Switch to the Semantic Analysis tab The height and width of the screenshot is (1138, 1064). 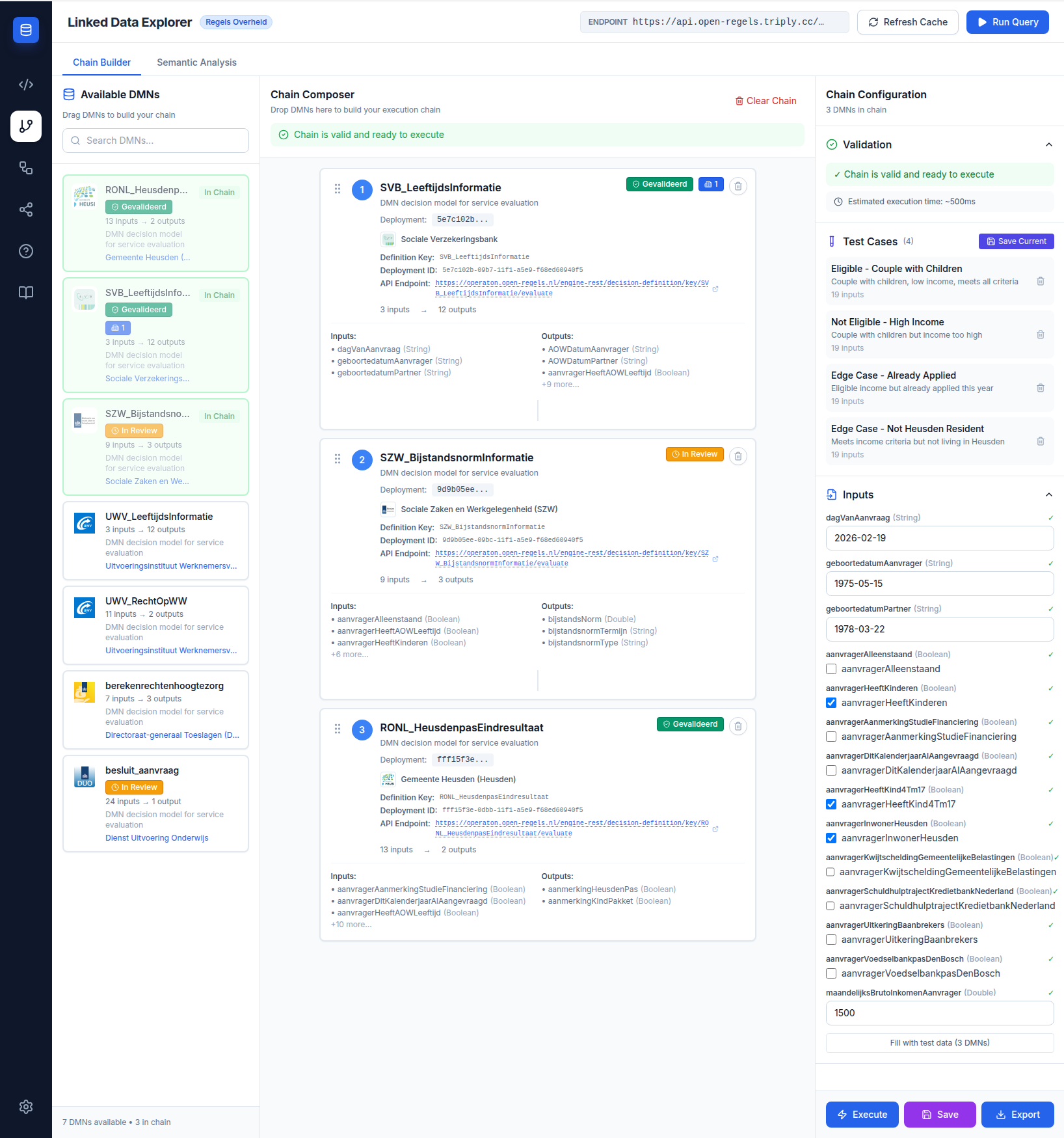coord(196,62)
